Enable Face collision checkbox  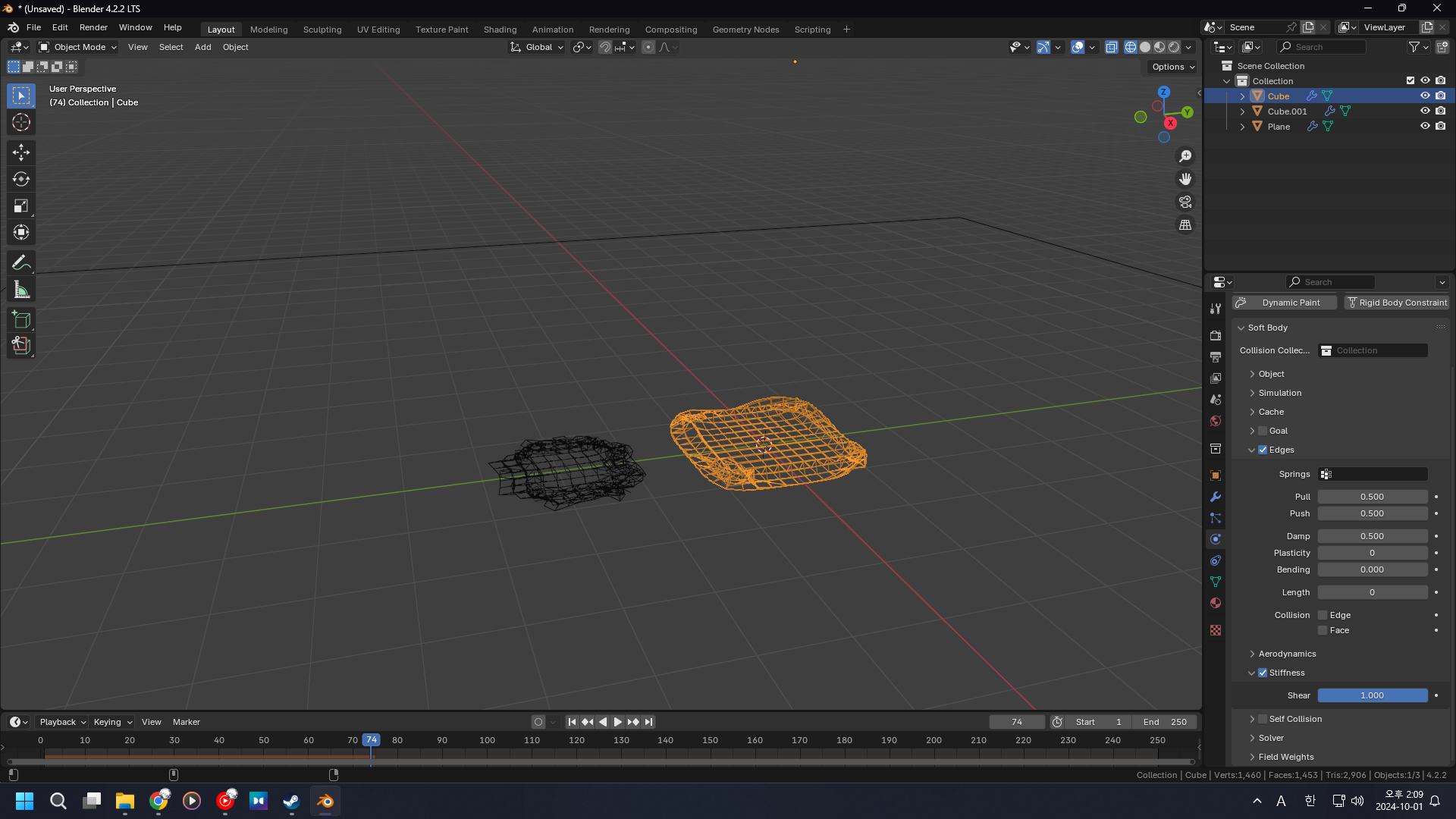click(x=1323, y=630)
